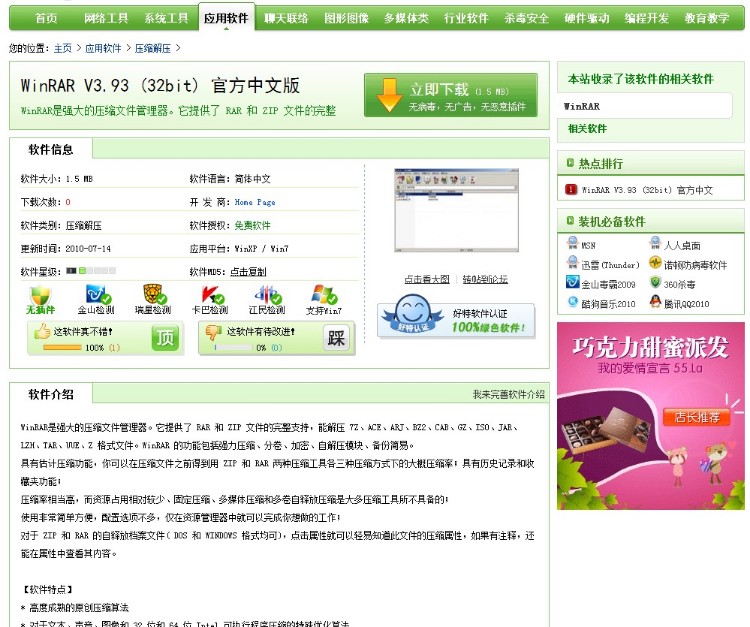Click the MSN icon

click(572, 243)
